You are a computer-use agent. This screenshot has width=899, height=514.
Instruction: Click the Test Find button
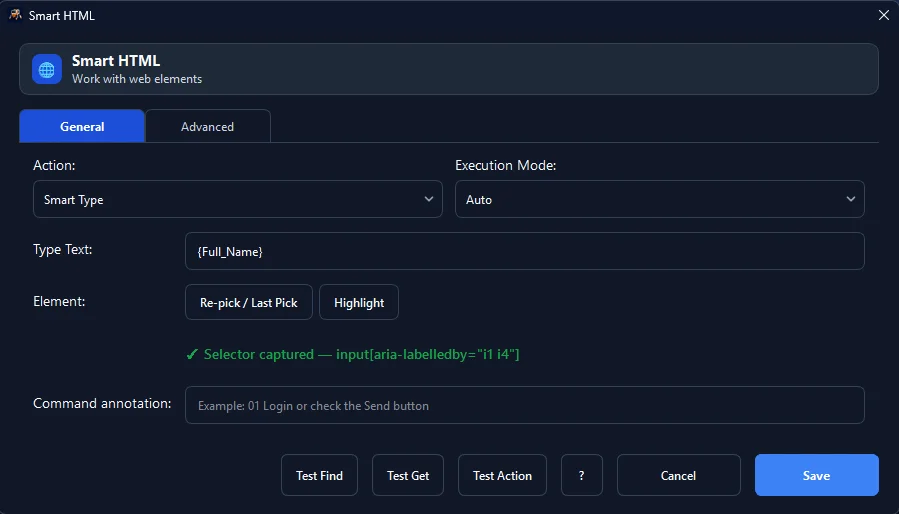(319, 475)
